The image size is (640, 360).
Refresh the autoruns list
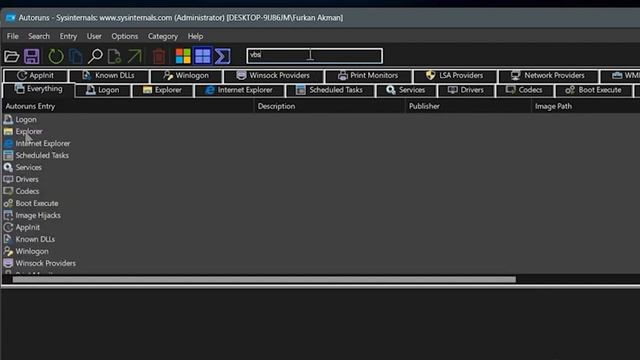click(x=56, y=56)
